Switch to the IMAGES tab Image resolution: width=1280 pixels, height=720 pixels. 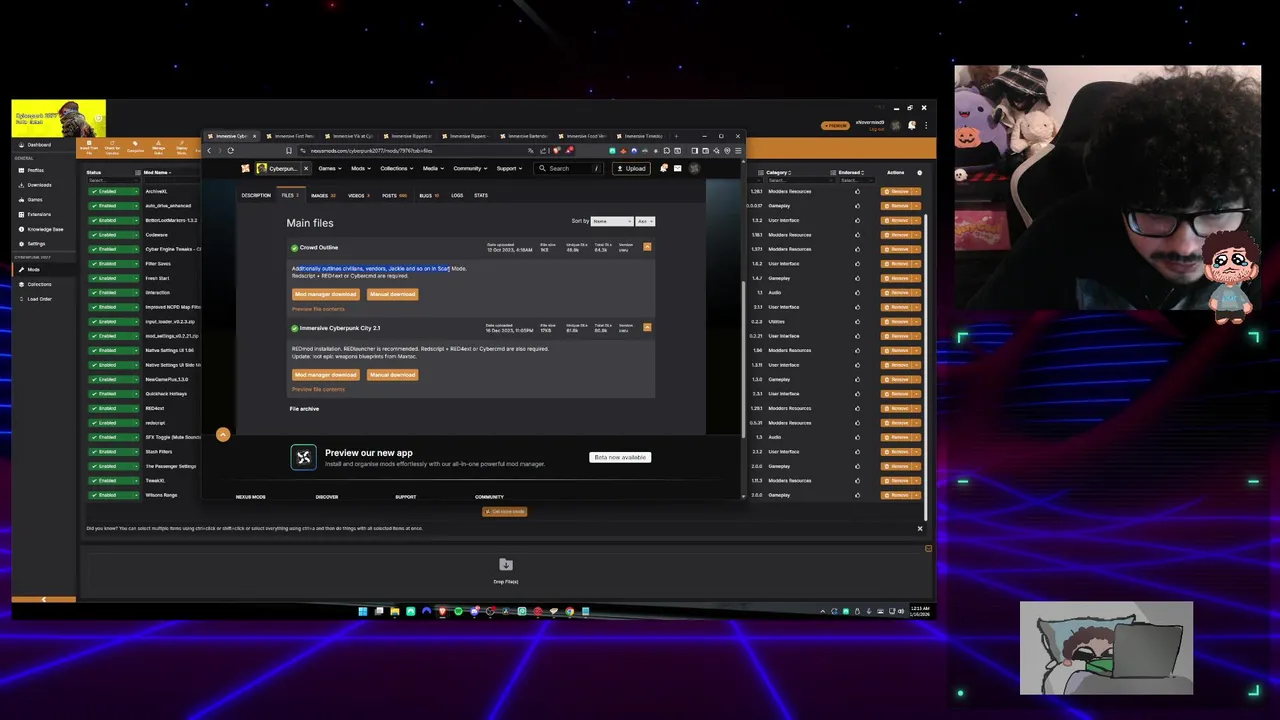tap(322, 195)
